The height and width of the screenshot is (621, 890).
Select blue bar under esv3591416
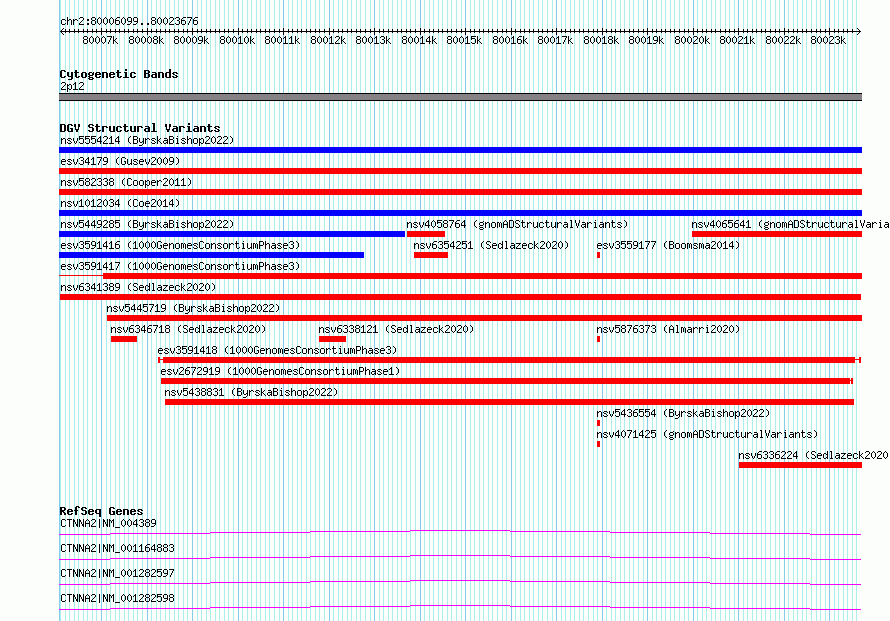coord(211,255)
